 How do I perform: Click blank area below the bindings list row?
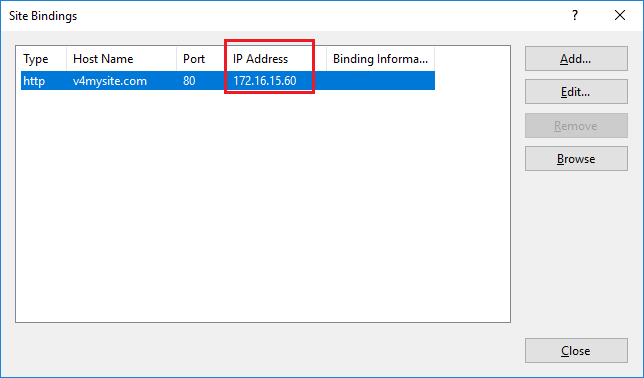[263, 205]
